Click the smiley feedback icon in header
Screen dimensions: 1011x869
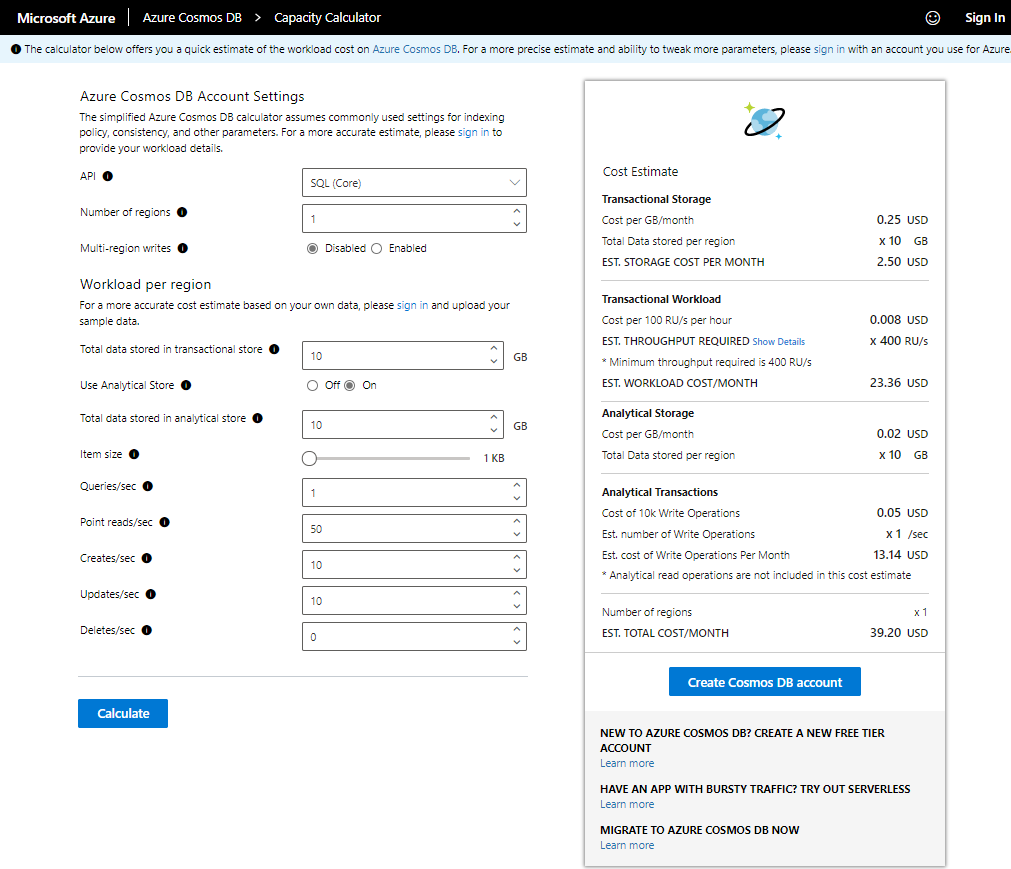pos(932,18)
